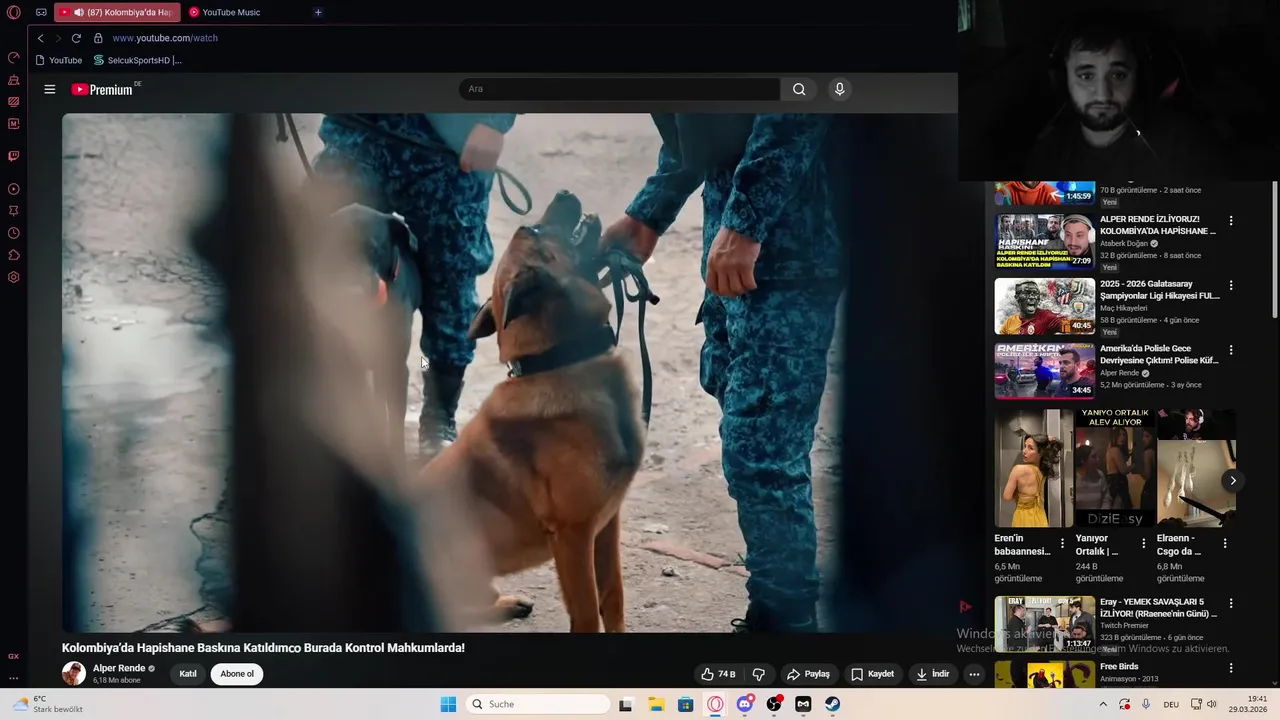Viewport: 1280px width, 720px height.
Task: Click the YouTube Premium logo
Action: [x=102, y=89]
